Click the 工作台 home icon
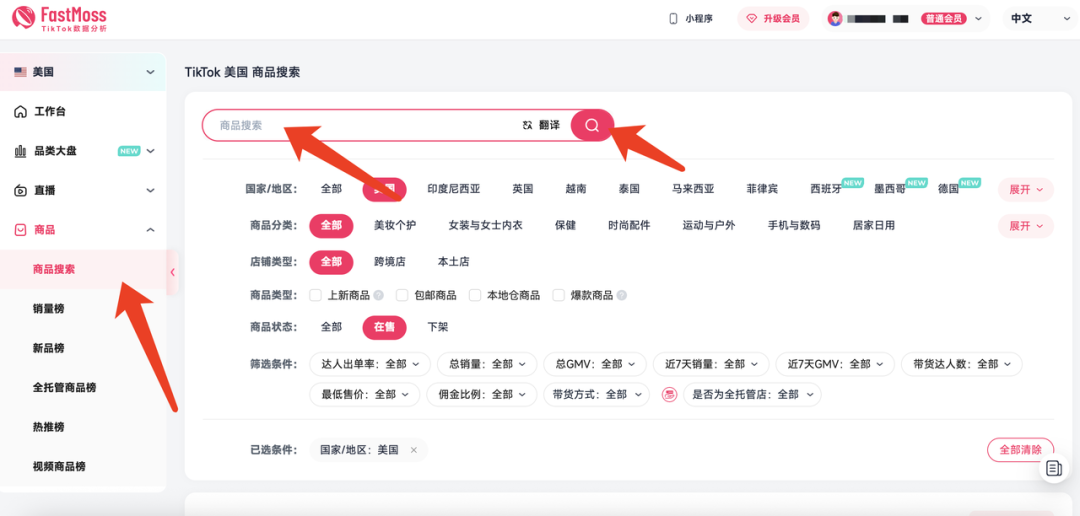The image size is (1080, 516). 21,112
